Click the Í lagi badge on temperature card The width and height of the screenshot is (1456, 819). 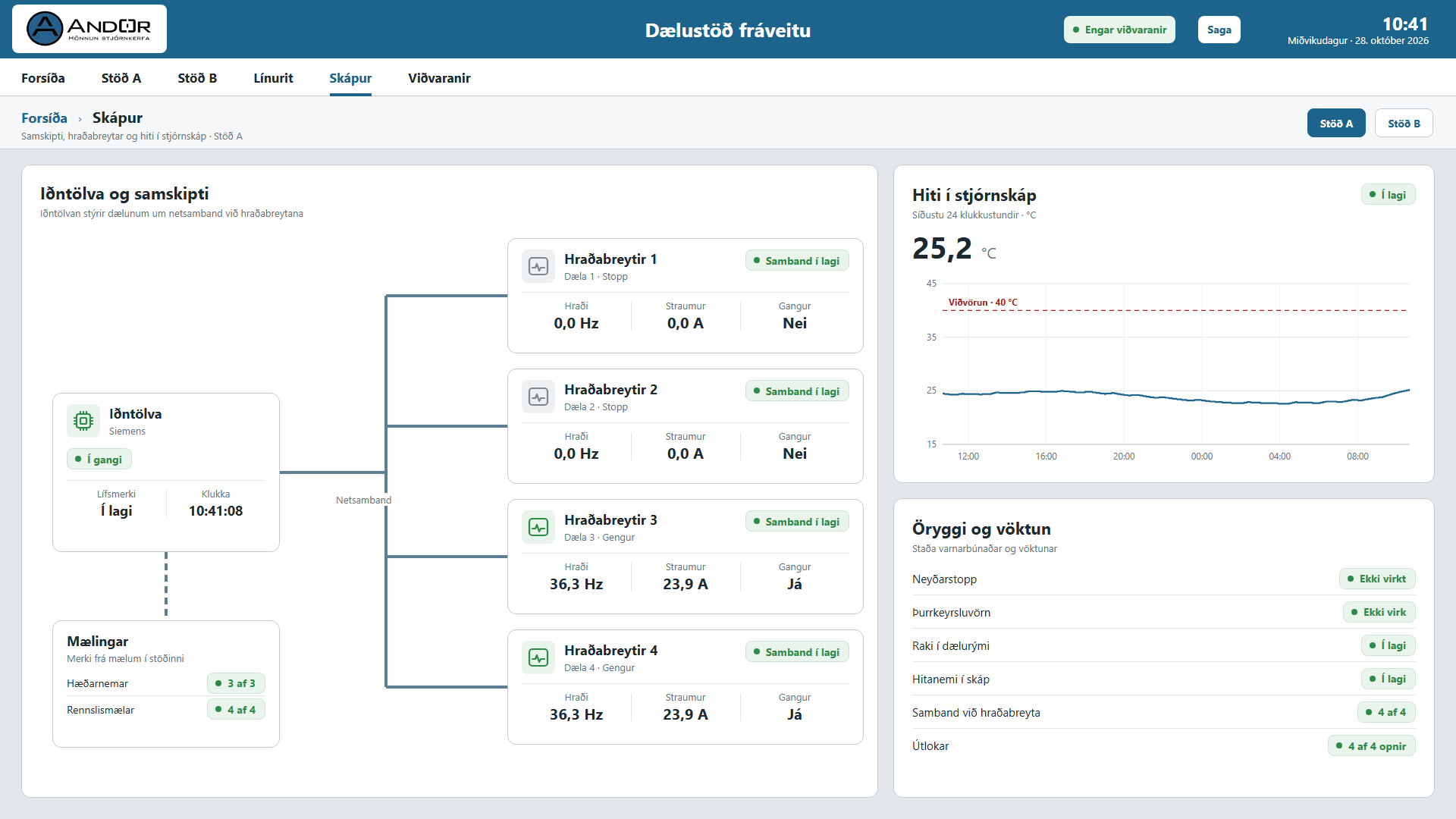pyautogui.click(x=1389, y=195)
